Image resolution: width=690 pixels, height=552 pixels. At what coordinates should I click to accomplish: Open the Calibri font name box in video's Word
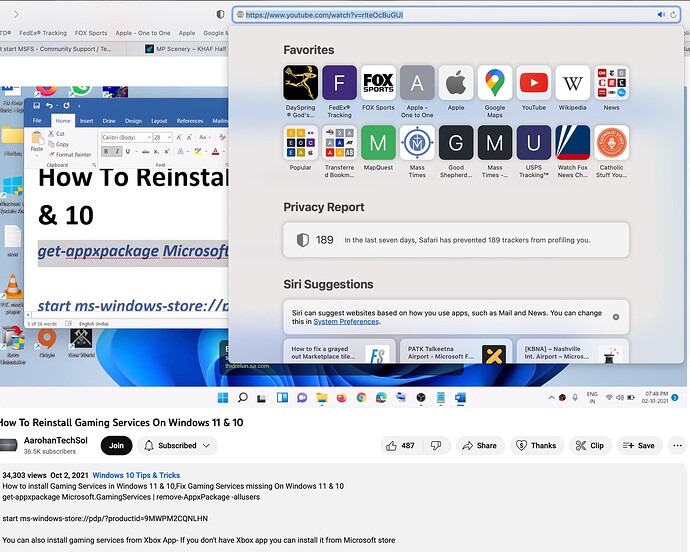(126, 137)
